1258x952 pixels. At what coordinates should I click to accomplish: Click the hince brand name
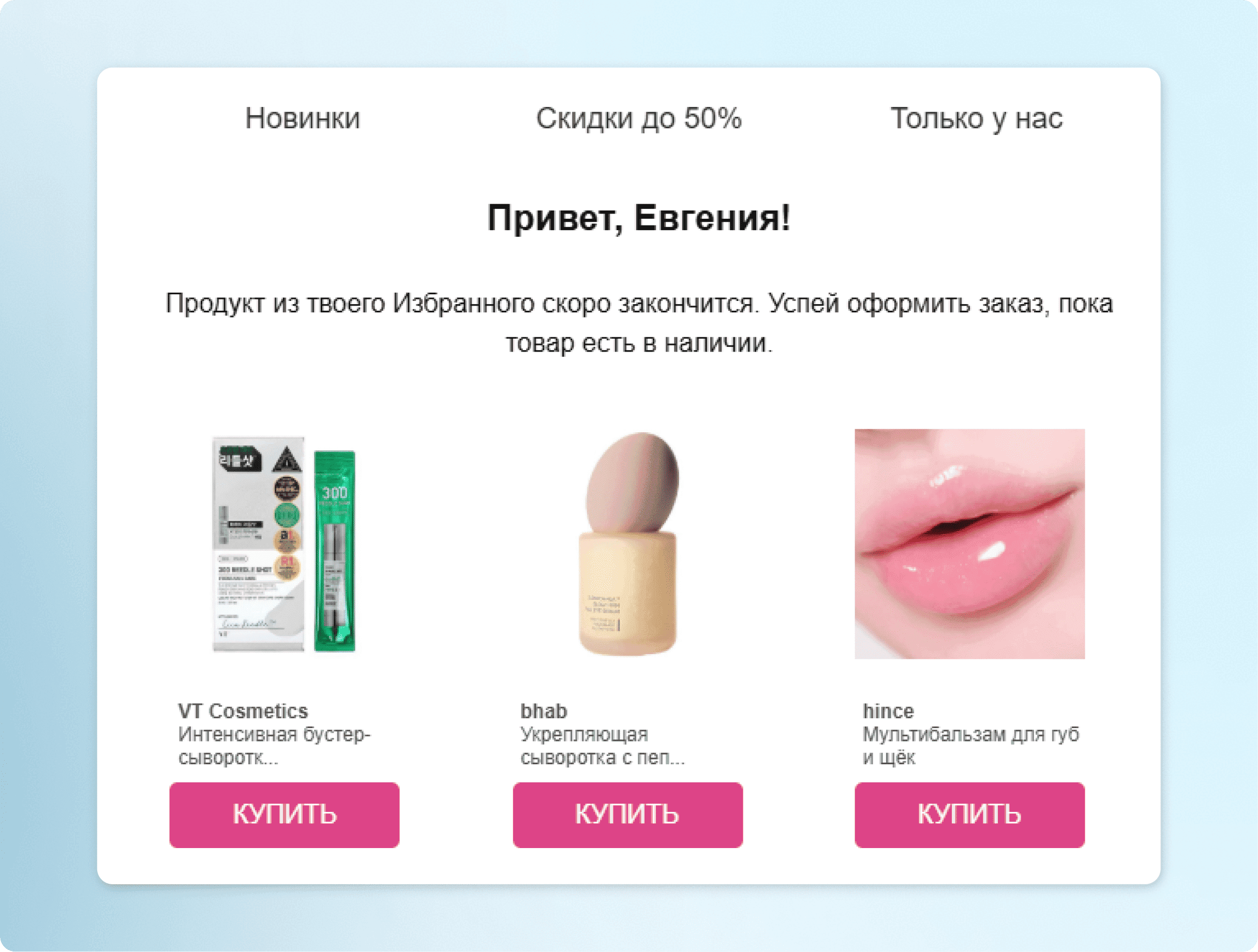coord(888,712)
